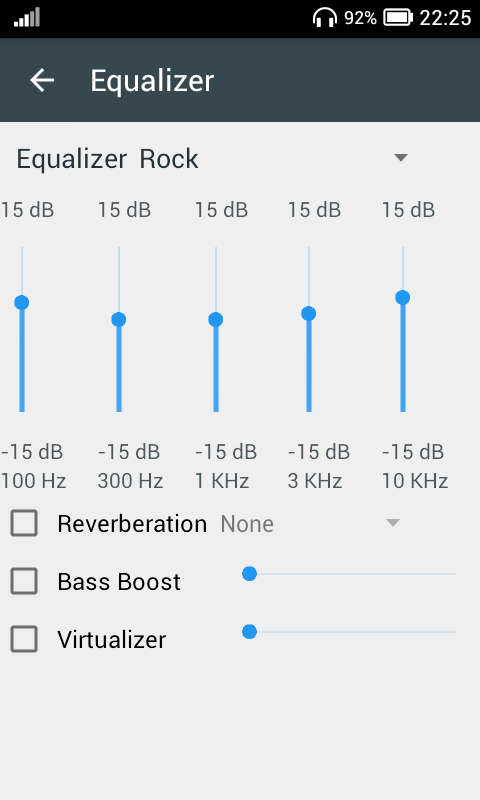Tap the clock time in status bar
Image resolution: width=480 pixels, height=800 pixels.
(445, 18)
